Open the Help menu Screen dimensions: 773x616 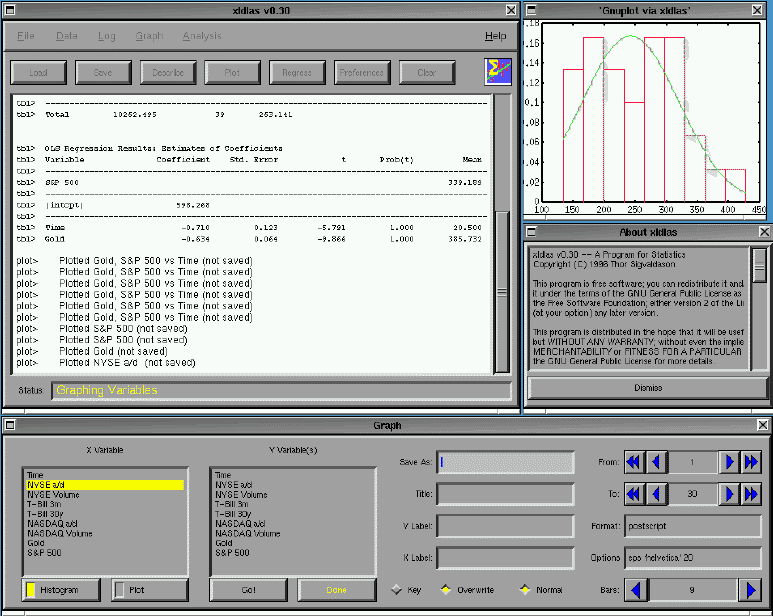pyautogui.click(x=495, y=36)
